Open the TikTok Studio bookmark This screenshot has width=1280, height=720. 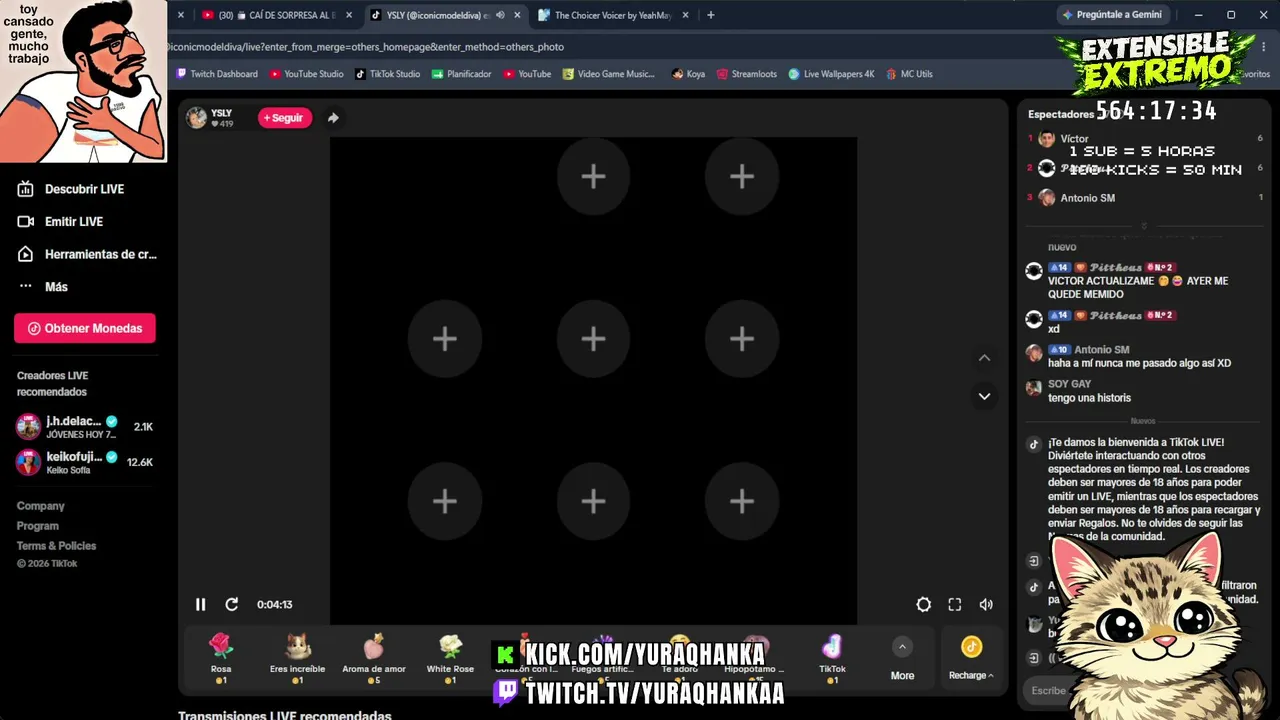click(388, 74)
